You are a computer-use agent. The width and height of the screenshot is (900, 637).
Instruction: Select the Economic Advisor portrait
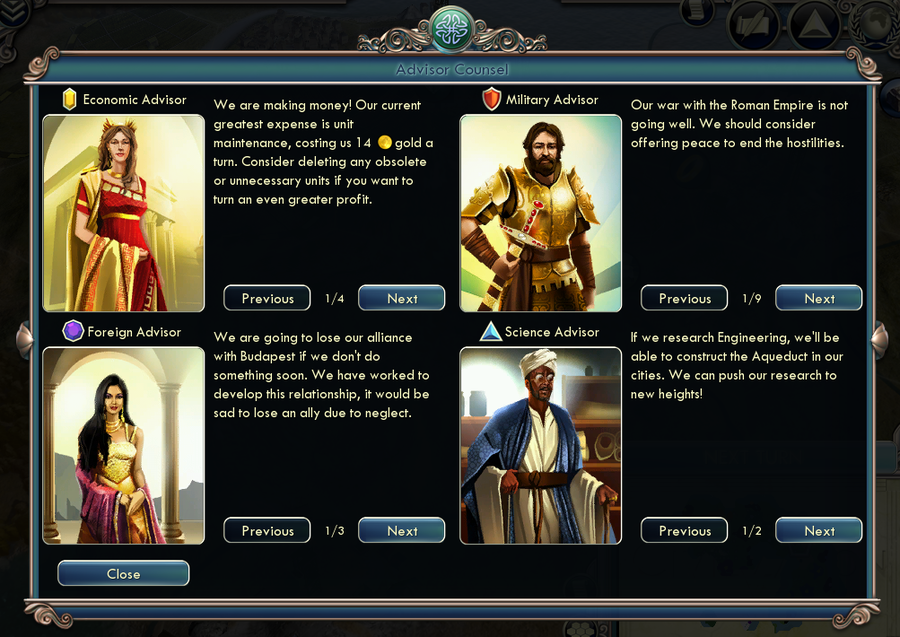123,213
